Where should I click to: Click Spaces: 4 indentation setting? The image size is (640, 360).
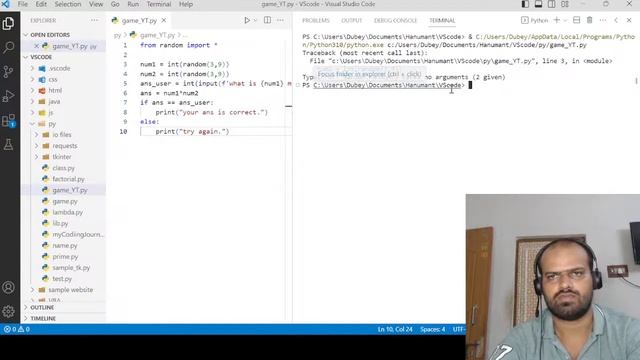point(433,329)
